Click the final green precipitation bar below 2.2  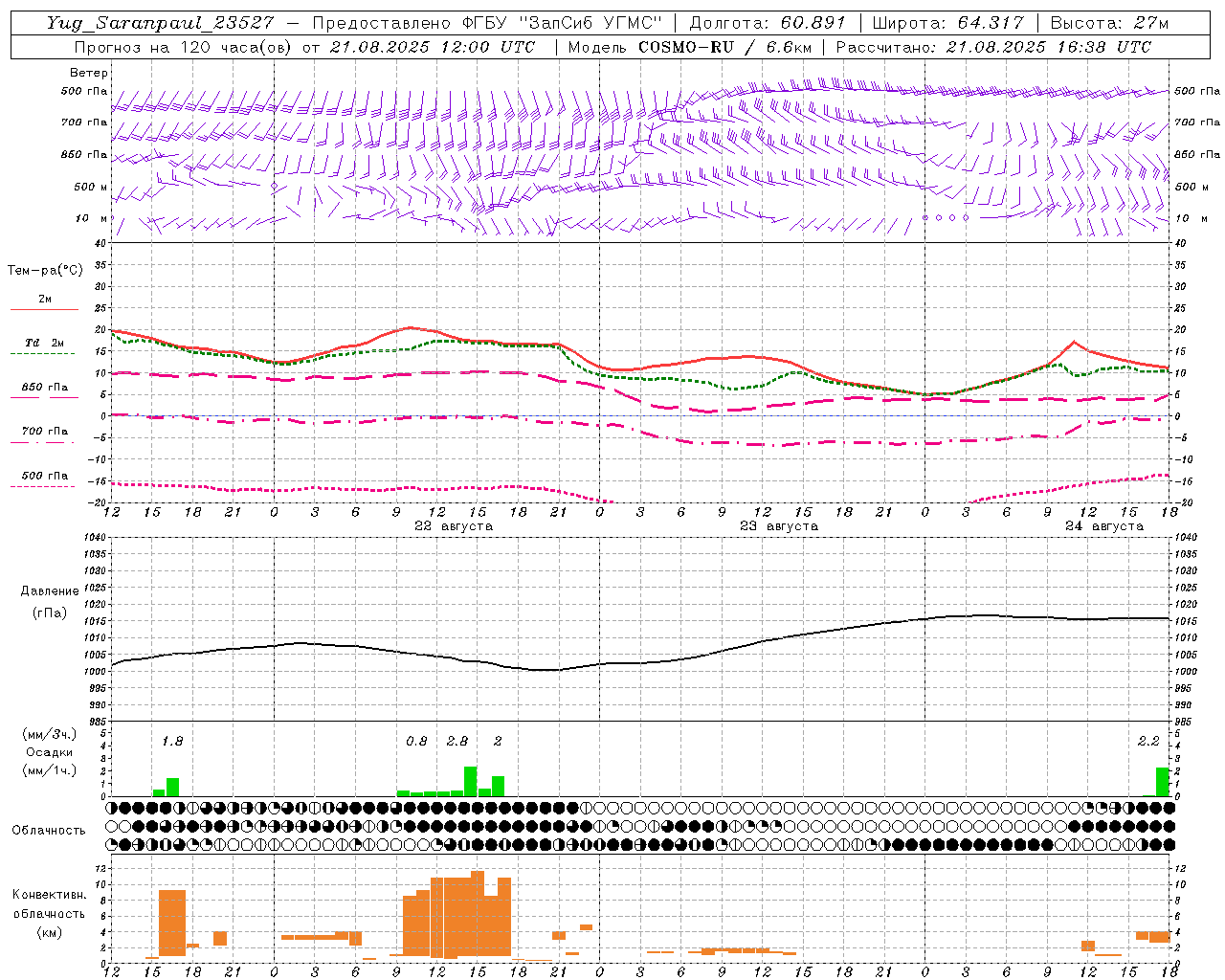click(1163, 782)
